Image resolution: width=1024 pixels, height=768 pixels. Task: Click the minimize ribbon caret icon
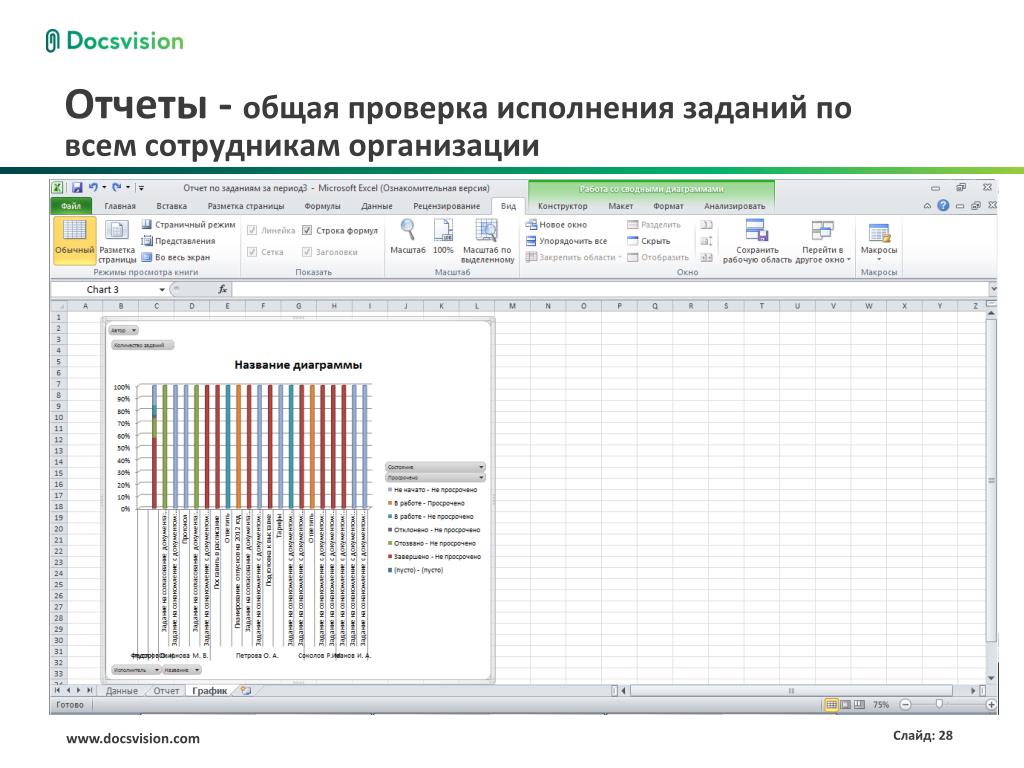(927, 206)
